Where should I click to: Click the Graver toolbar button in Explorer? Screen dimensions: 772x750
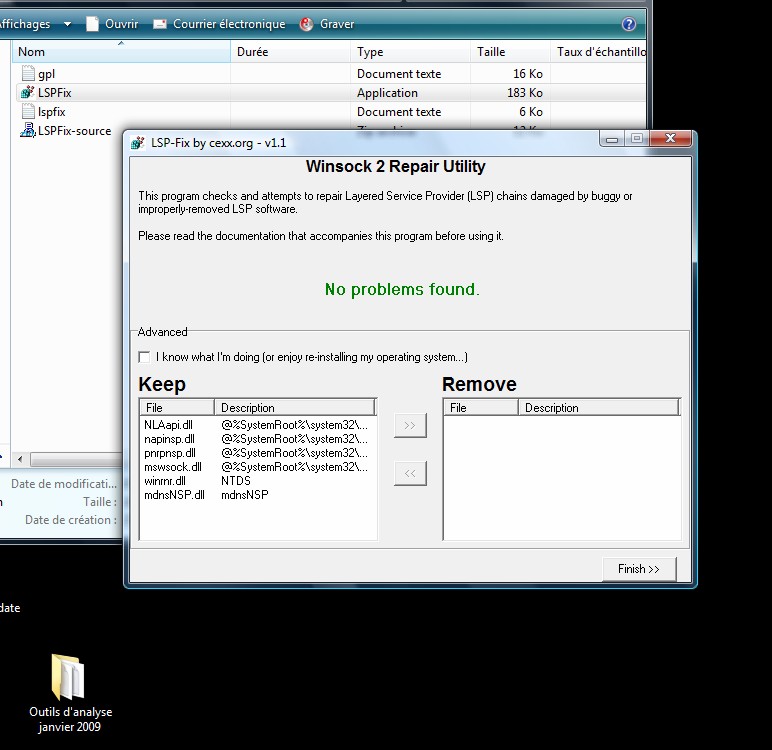327,24
